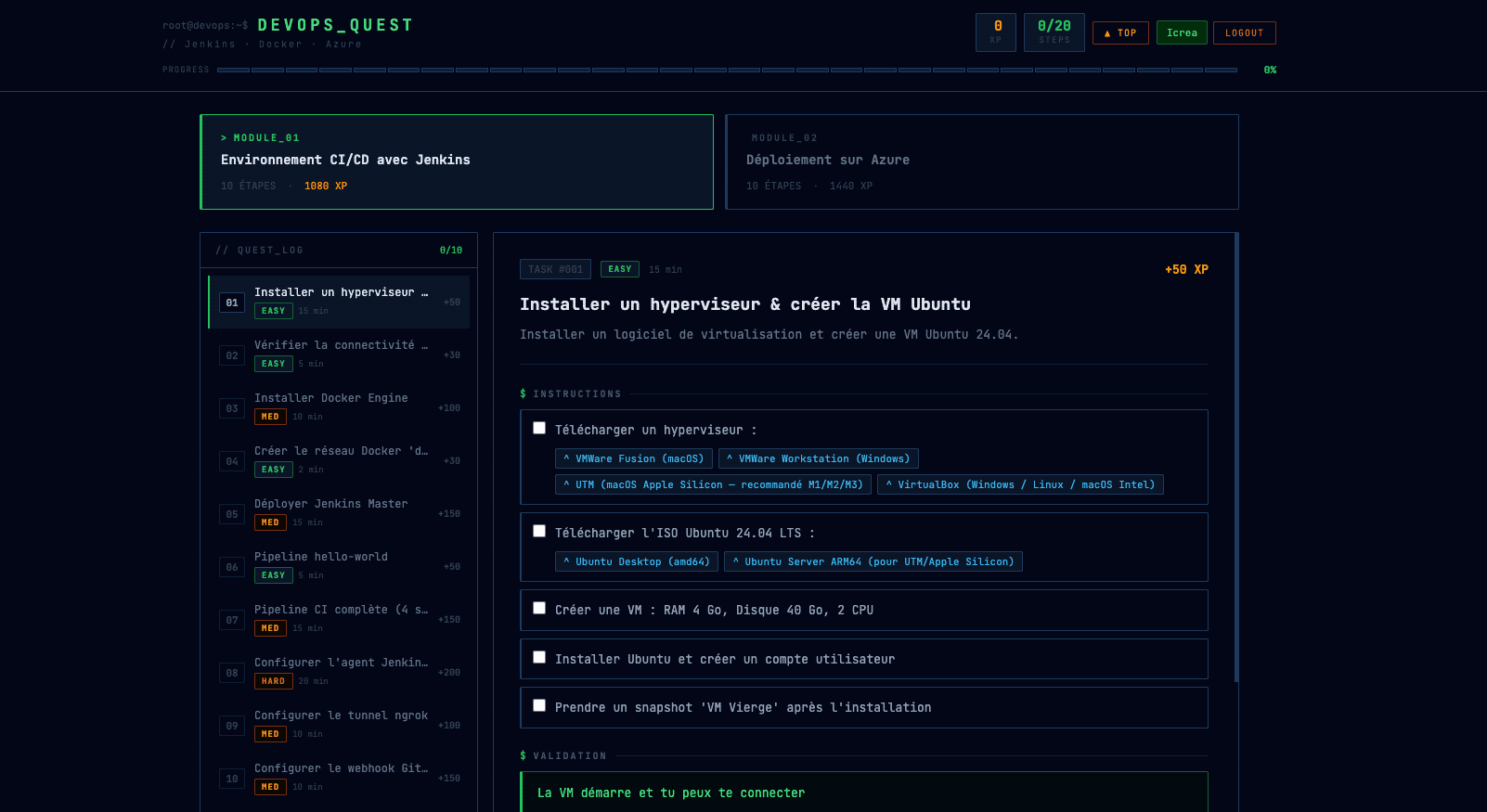Open quest 03 Installer Docker Engine

[339, 407]
